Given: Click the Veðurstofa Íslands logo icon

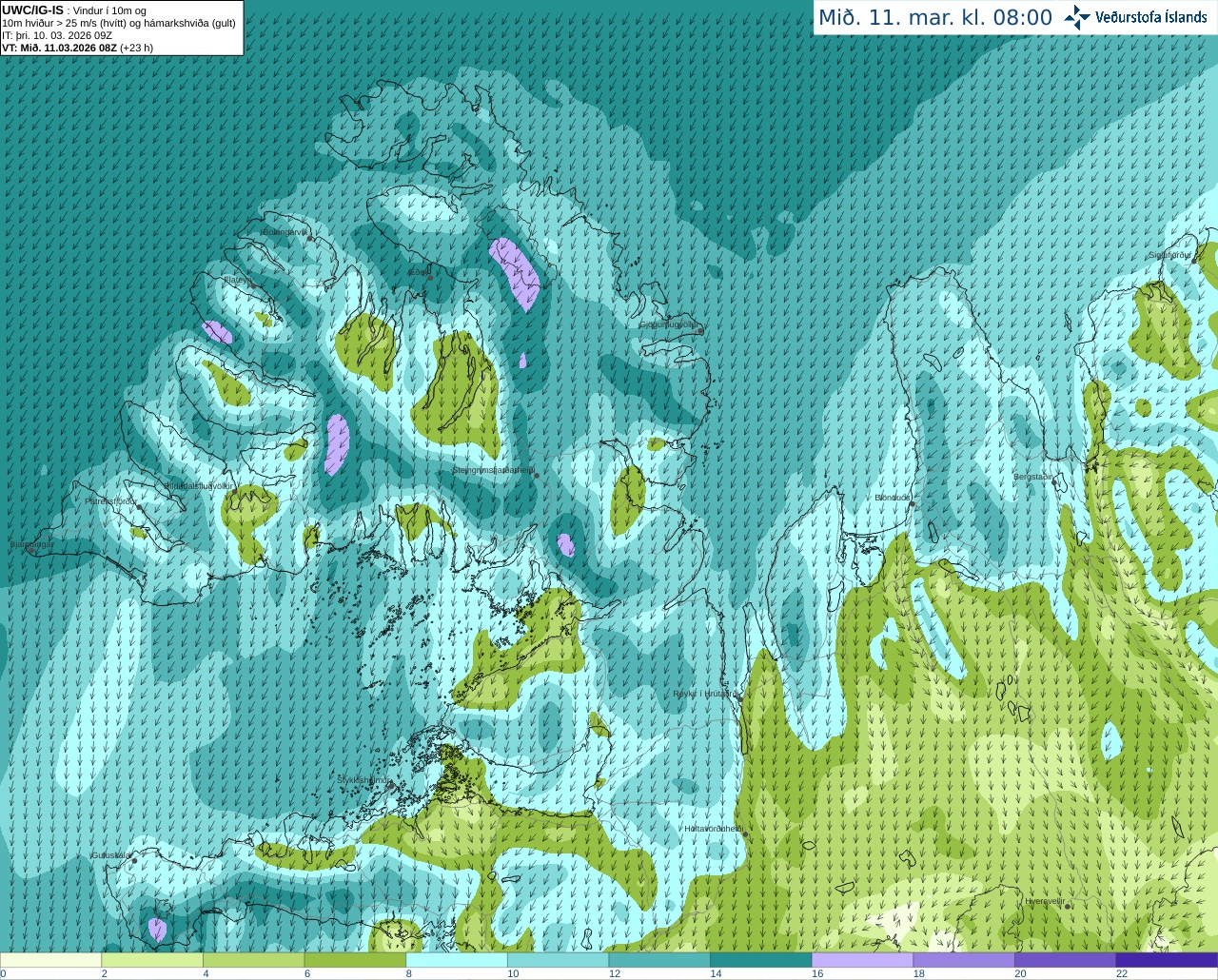Looking at the screenshot, I should coord(1076,17).
